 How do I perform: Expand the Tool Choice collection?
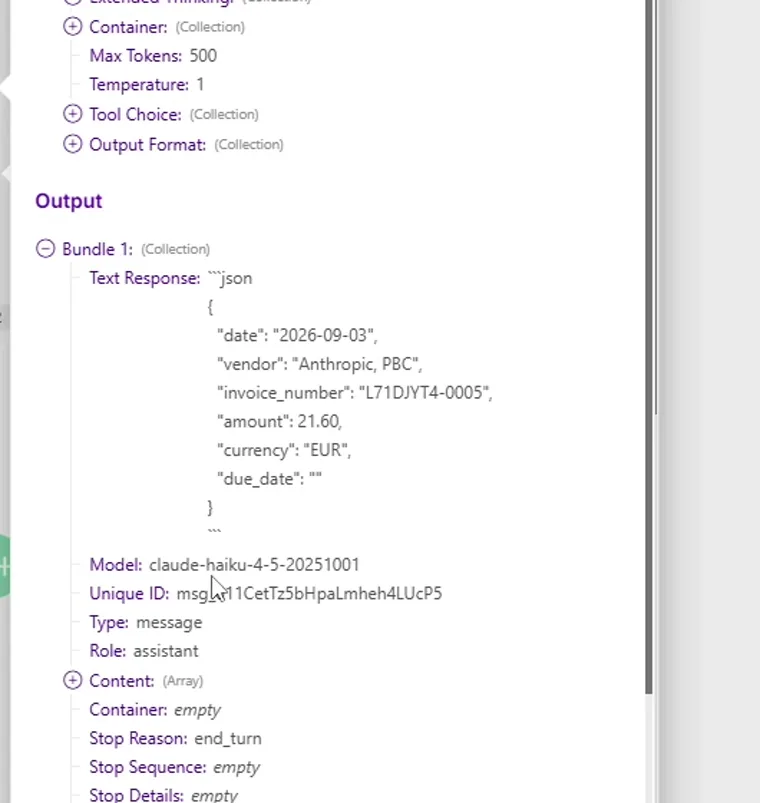(72, 114)
